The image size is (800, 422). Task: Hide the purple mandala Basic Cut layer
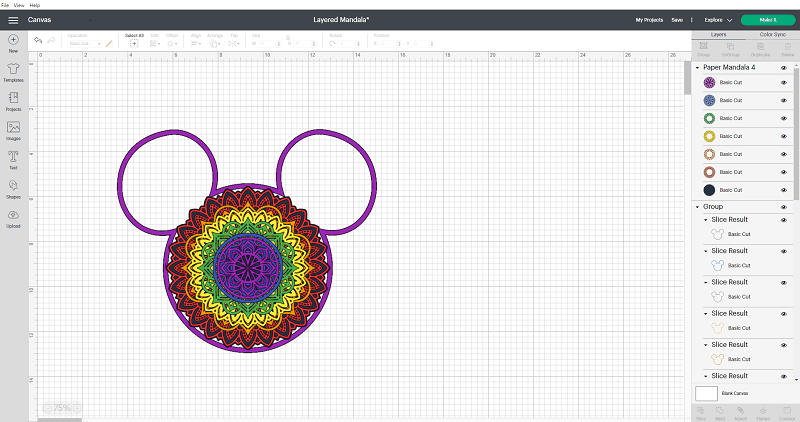[x=784, y=83]
